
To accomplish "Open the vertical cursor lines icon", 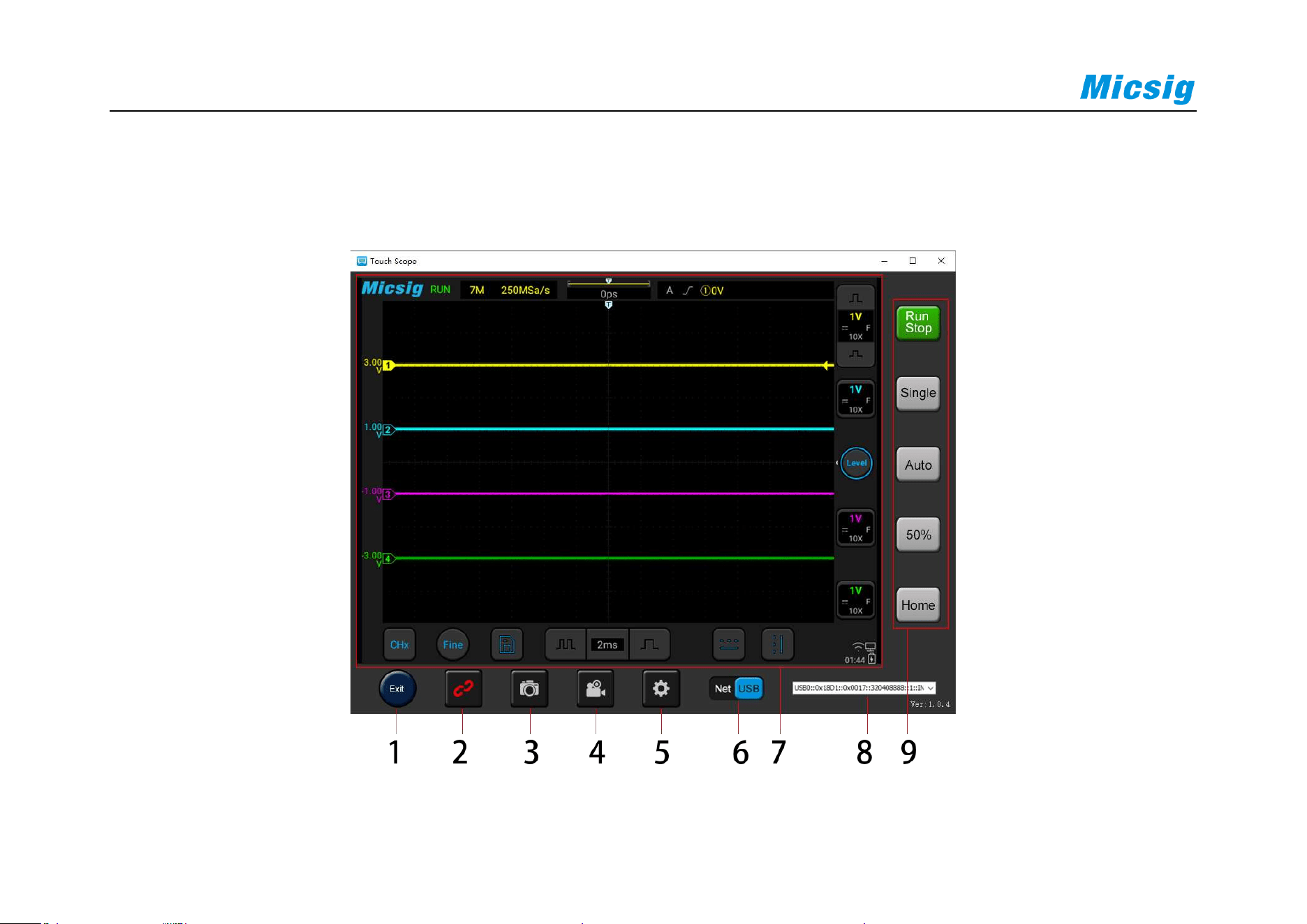I will coord(778,645).
